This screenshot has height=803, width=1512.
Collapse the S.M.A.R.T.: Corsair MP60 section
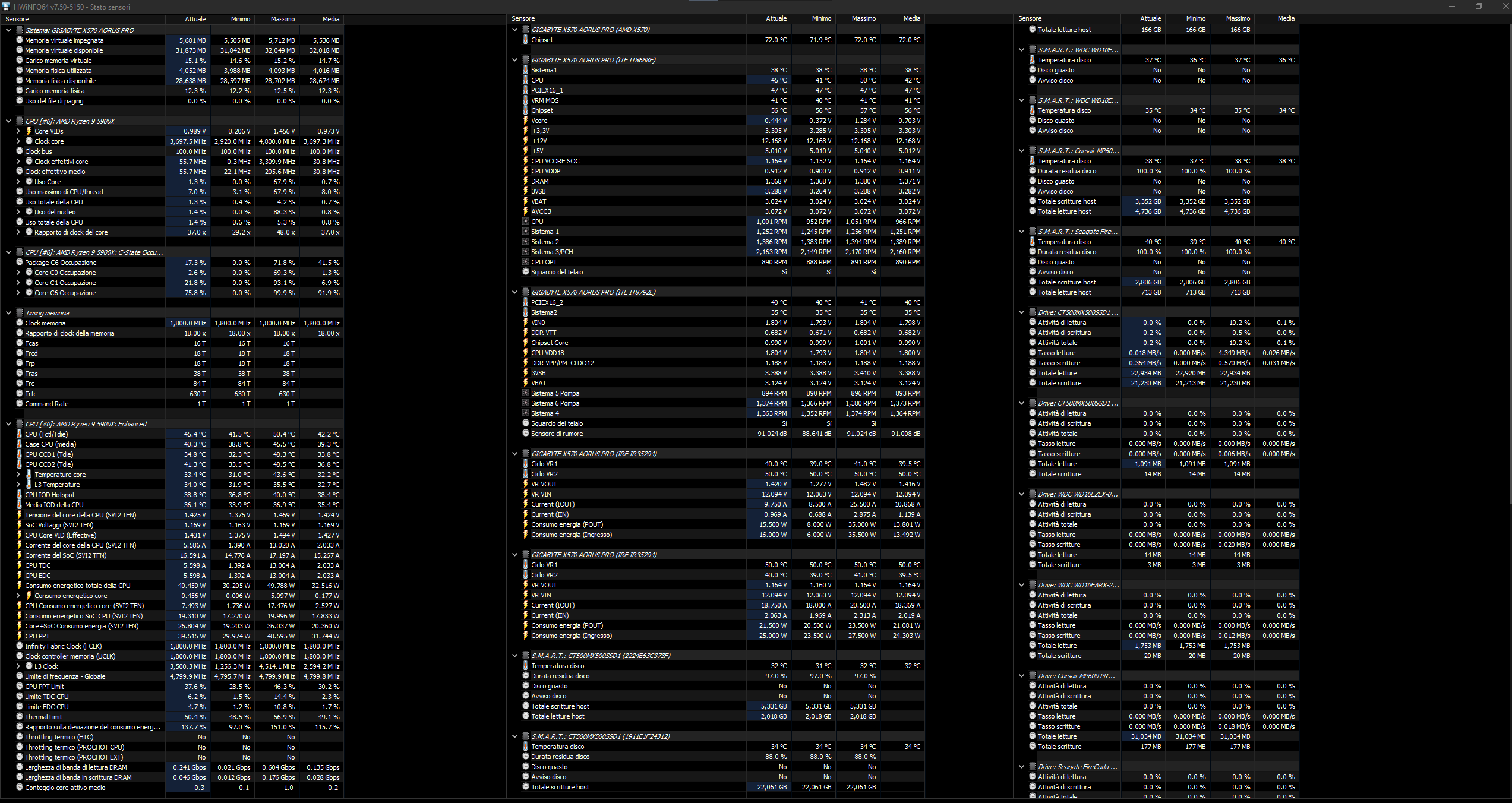tap(1021, 151)
